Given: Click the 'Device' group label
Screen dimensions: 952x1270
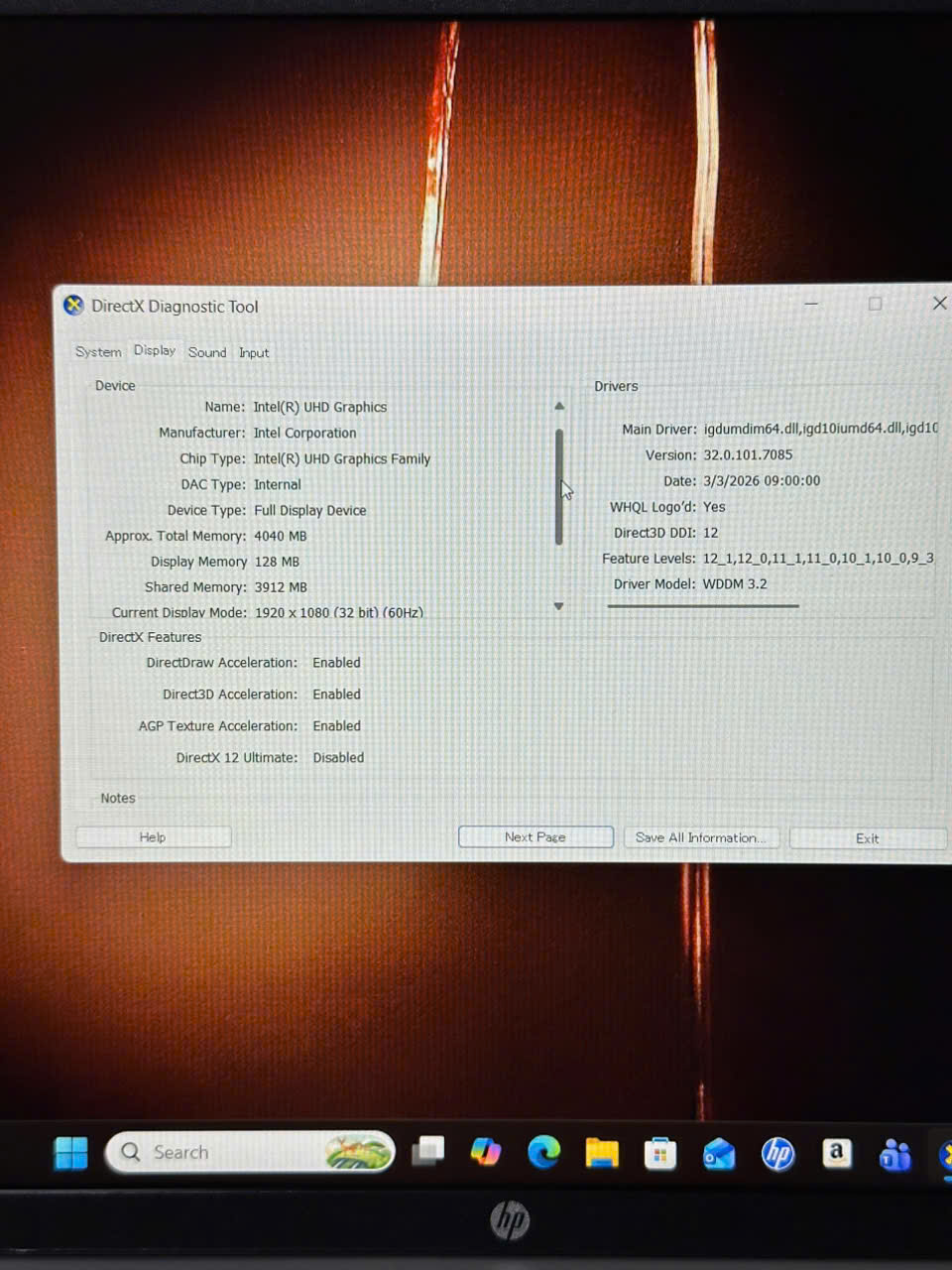Looking at the screenshot, I should (x=115, y=385).
